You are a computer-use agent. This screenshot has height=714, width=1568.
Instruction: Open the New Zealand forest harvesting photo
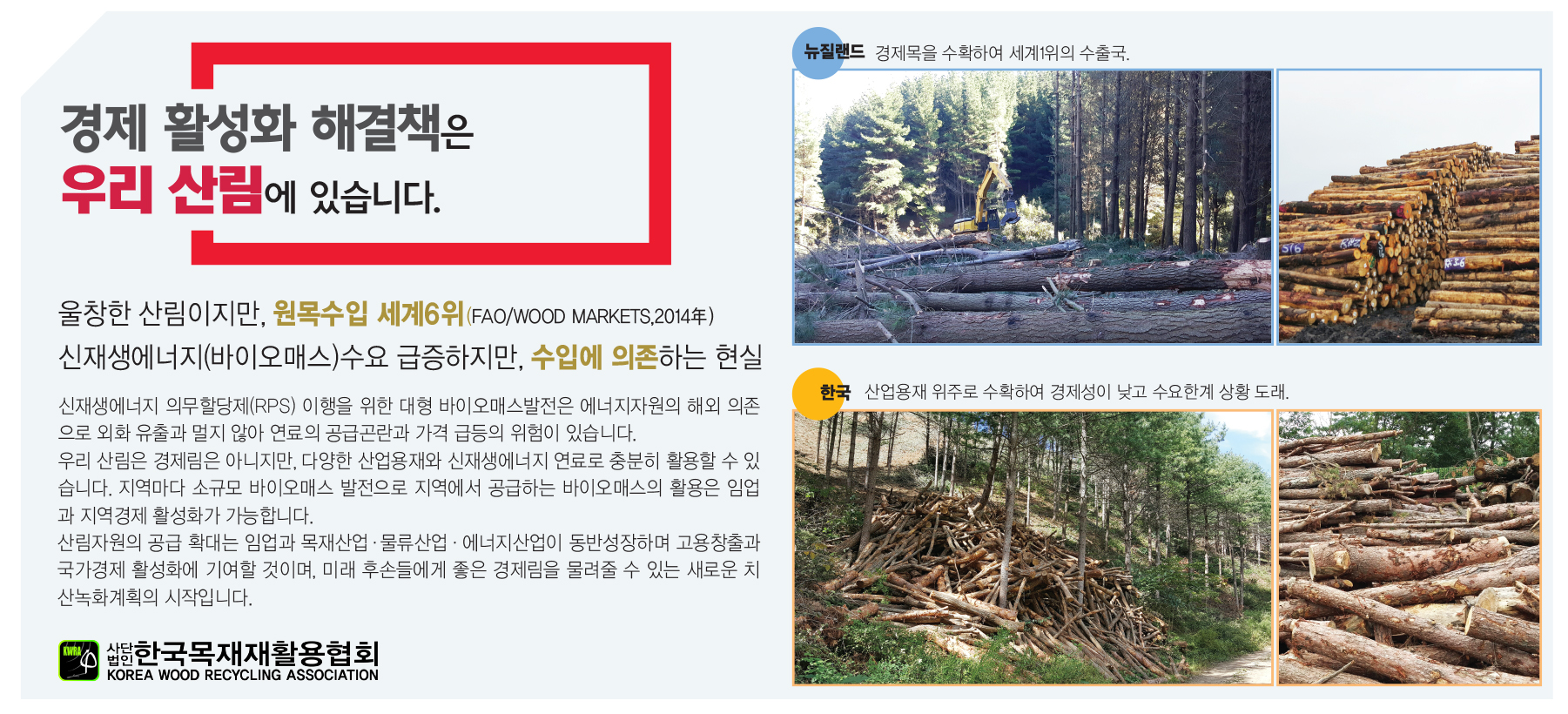click(1033, 207)
